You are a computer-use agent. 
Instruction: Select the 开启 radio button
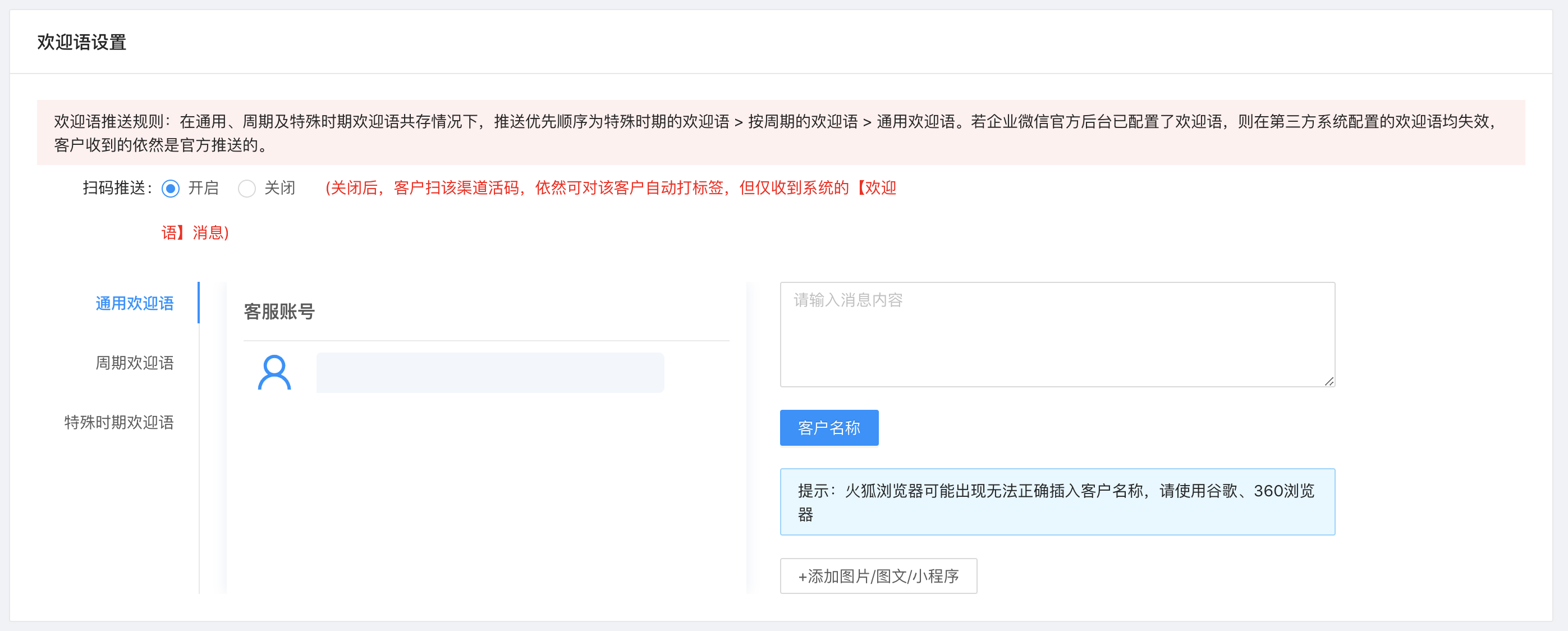[171, 189]
